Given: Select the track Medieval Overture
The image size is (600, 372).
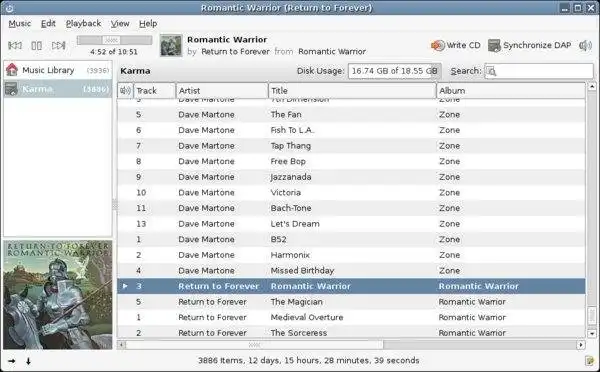Looking at the screenshot, I should coord(351,317).
